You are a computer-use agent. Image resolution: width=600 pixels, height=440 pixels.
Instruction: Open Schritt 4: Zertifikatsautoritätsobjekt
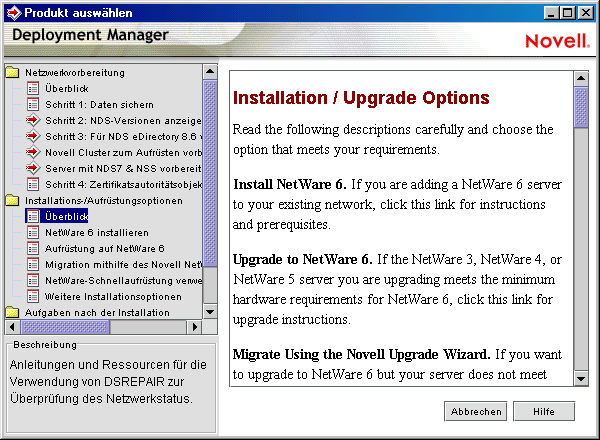point(123,185)
